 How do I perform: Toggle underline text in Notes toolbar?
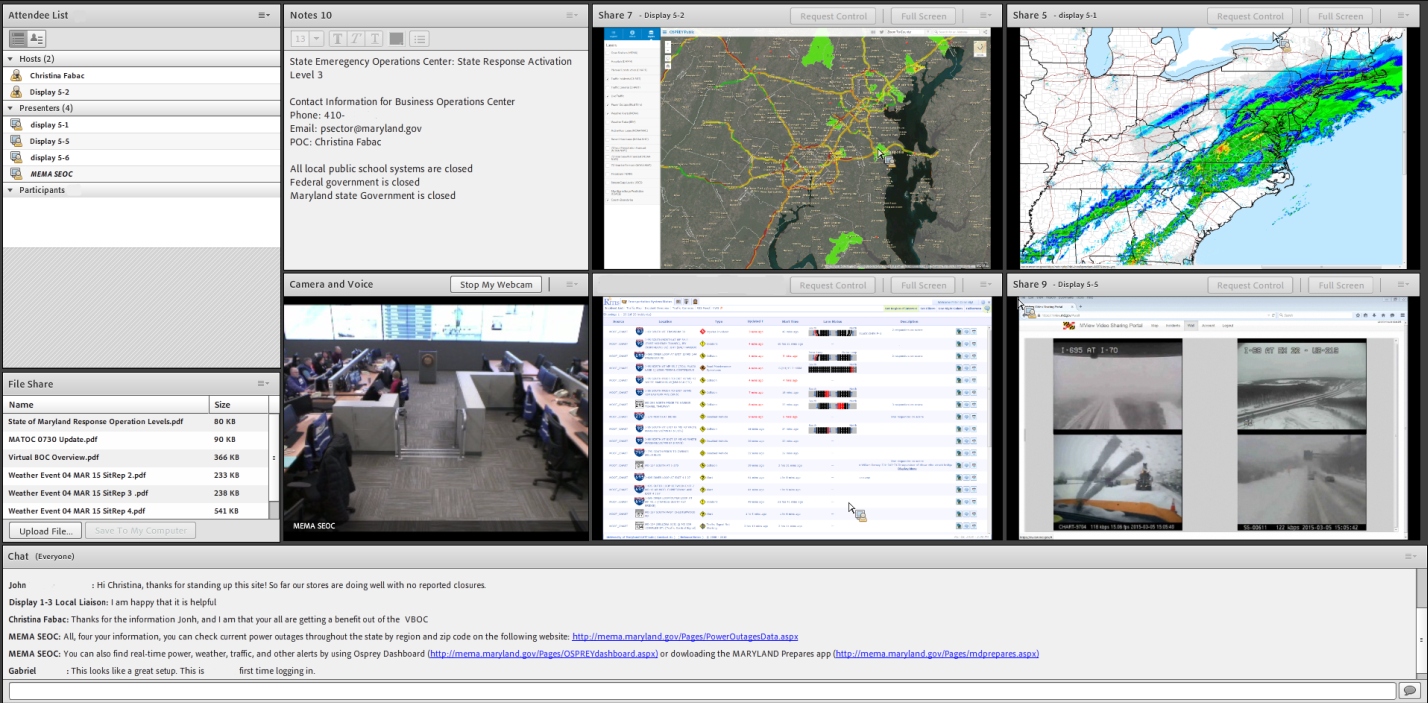point(375,39)
